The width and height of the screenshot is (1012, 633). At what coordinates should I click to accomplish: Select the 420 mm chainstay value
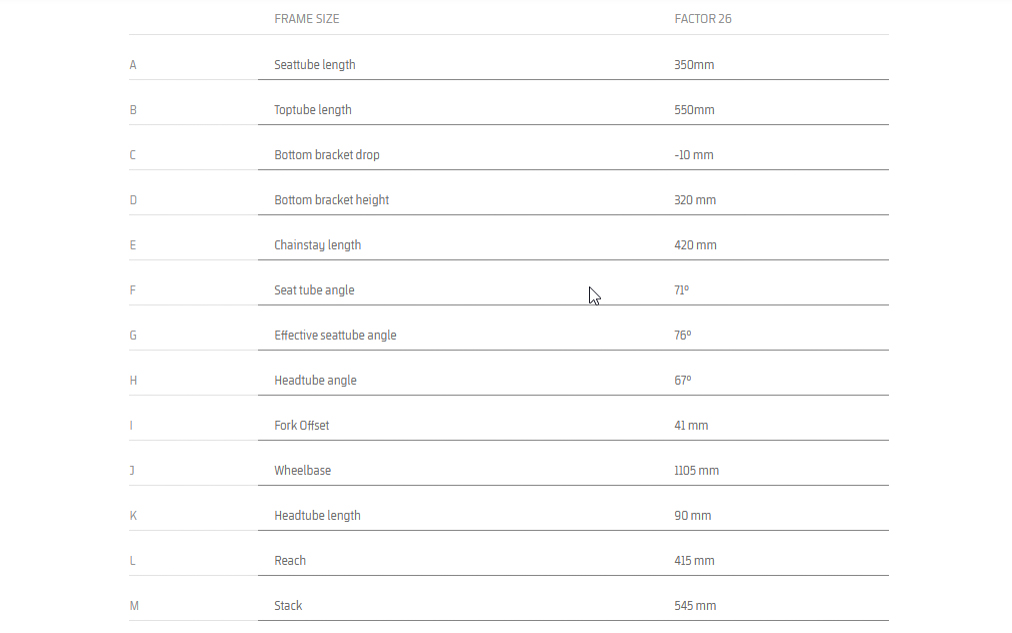(695, 245)
